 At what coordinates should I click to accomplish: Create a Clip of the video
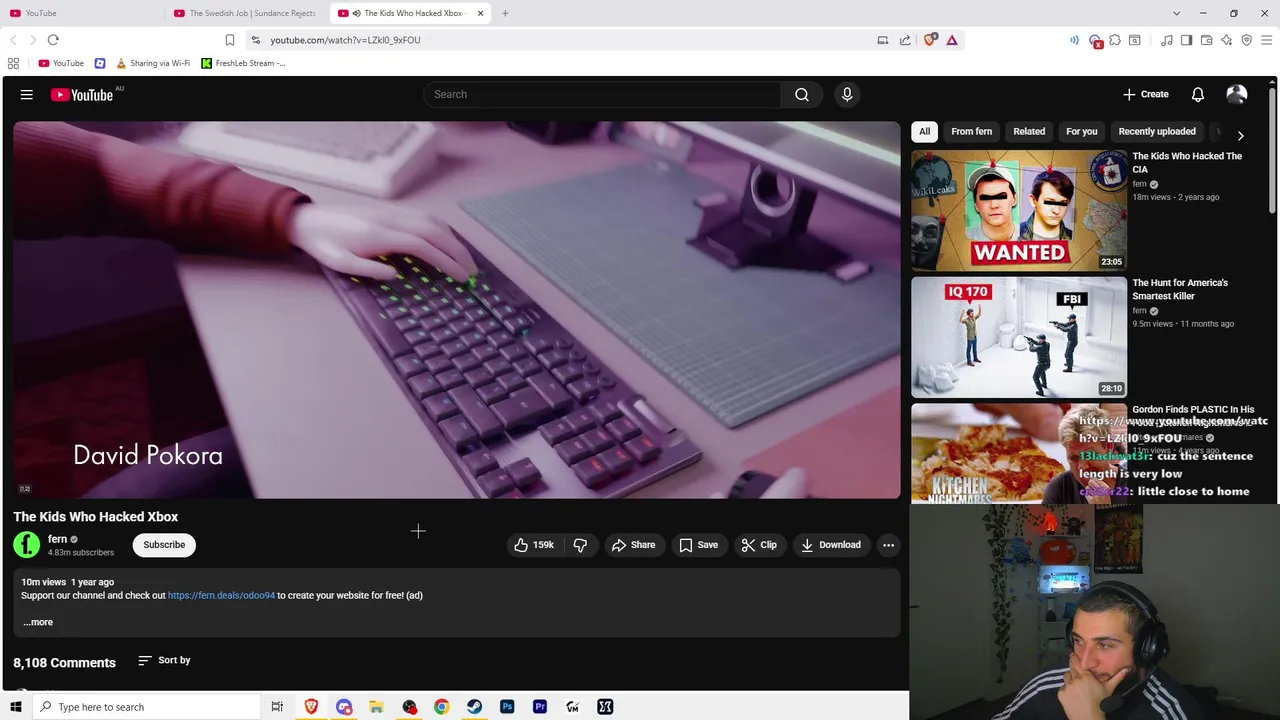tap(759, 545)
